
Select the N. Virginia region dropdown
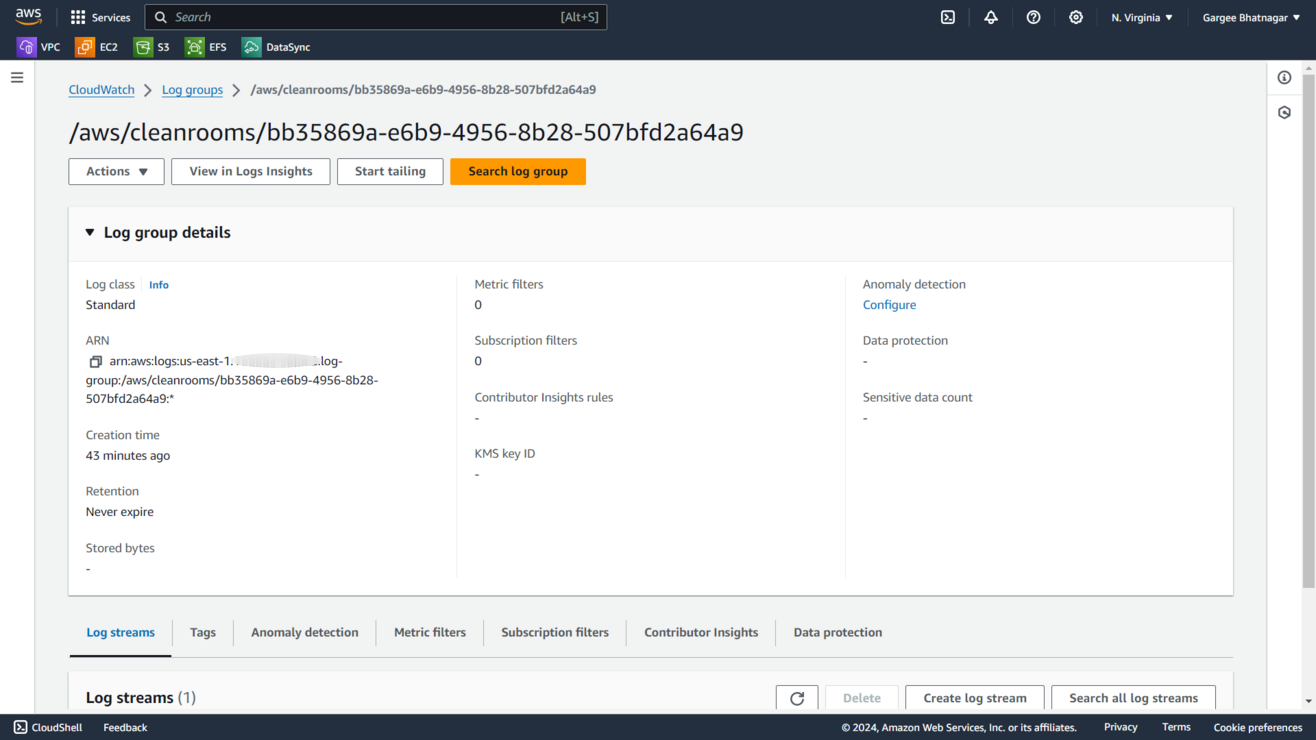tap(1142, 17)
